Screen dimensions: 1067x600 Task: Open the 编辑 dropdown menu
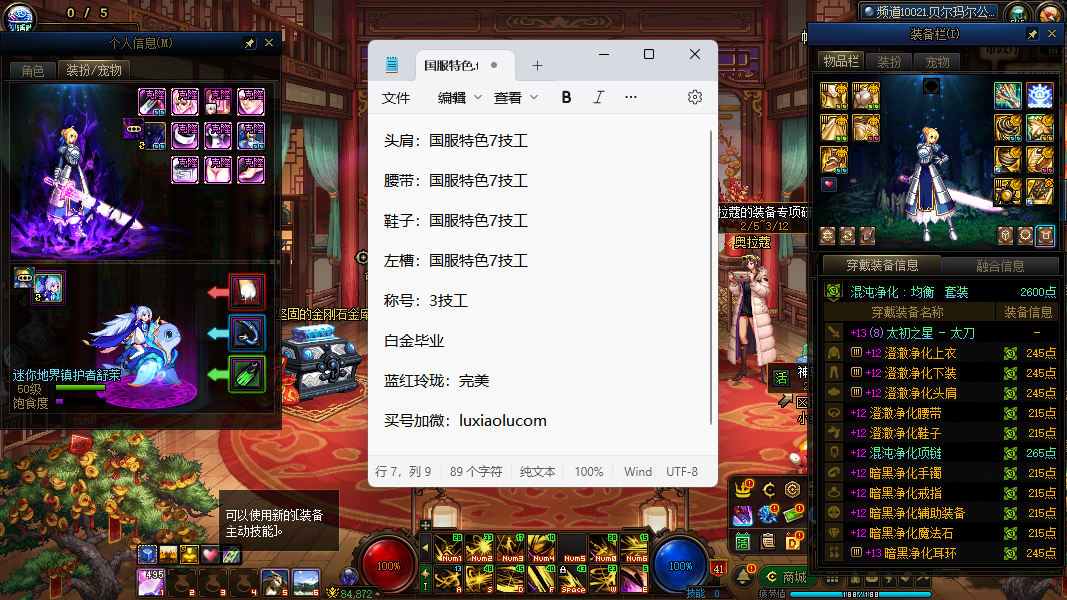[459, 97]
